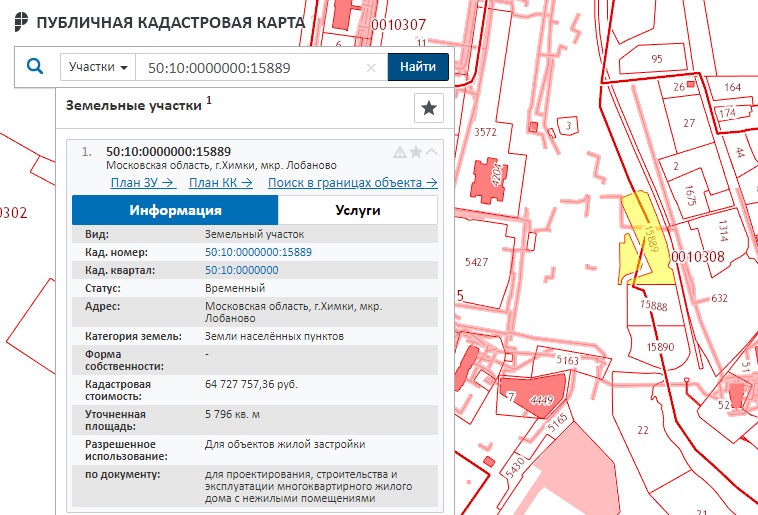Select the Информация tab
758x515 pixels.
coord(175,210)
